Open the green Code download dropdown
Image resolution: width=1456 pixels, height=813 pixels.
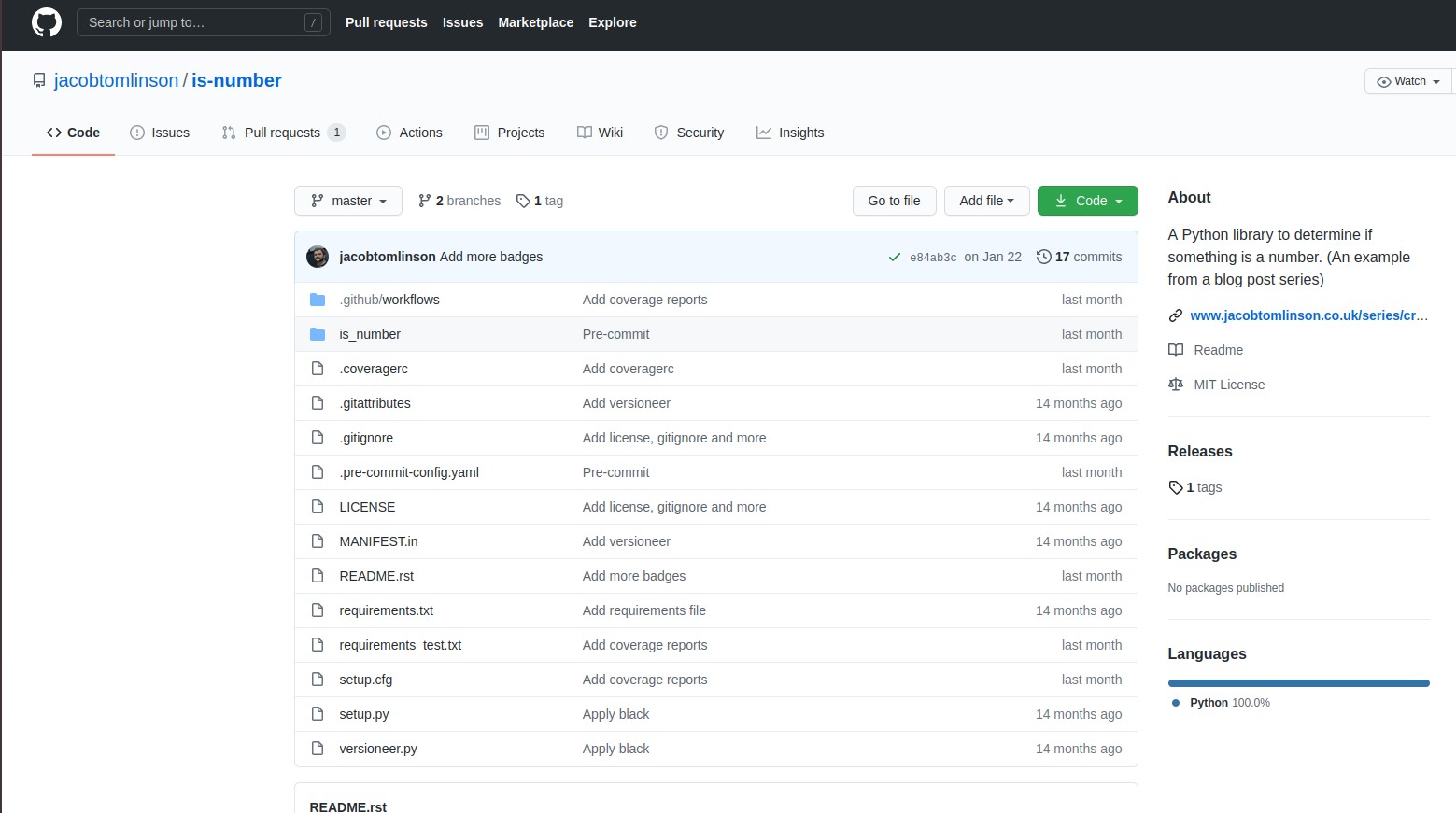(1088, 201)
